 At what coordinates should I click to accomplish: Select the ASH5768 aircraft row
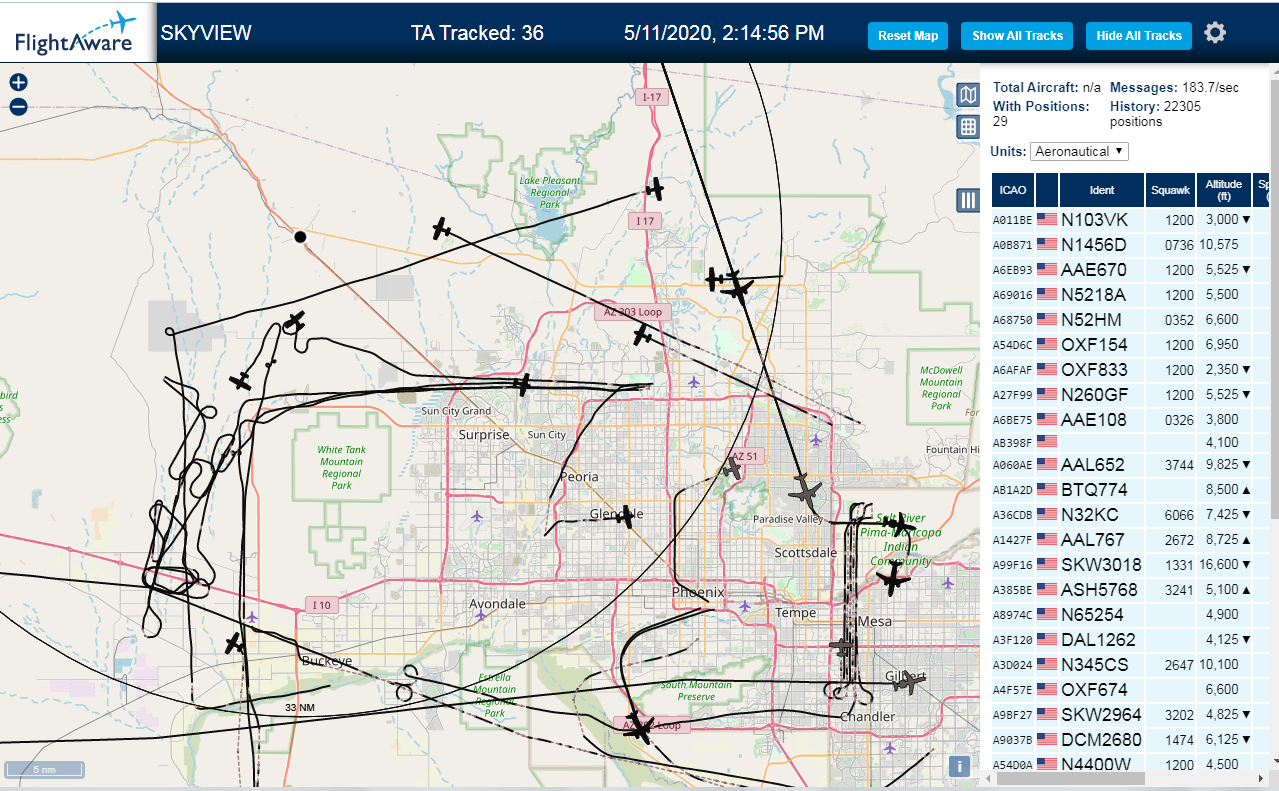pyautogui.click(x=1130, y=590)
